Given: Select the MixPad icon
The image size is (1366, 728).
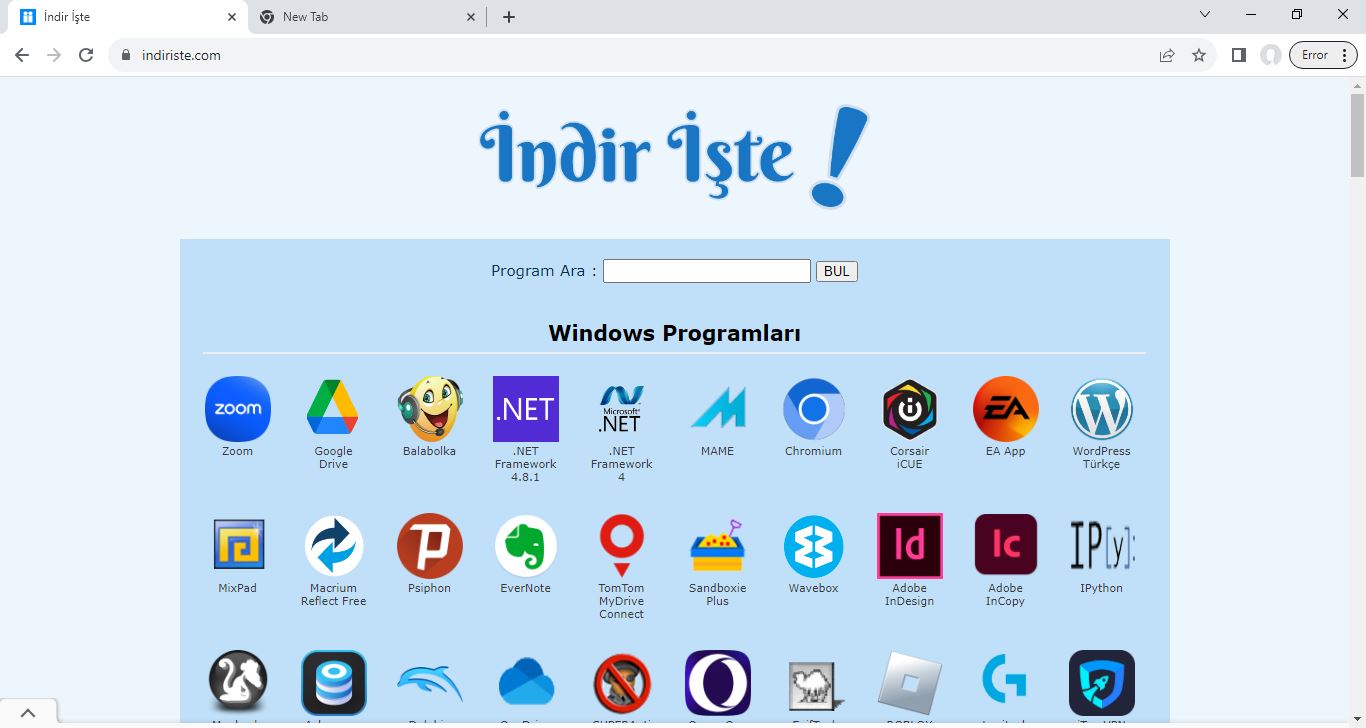Looking at the screenshot, I should 239,545.
